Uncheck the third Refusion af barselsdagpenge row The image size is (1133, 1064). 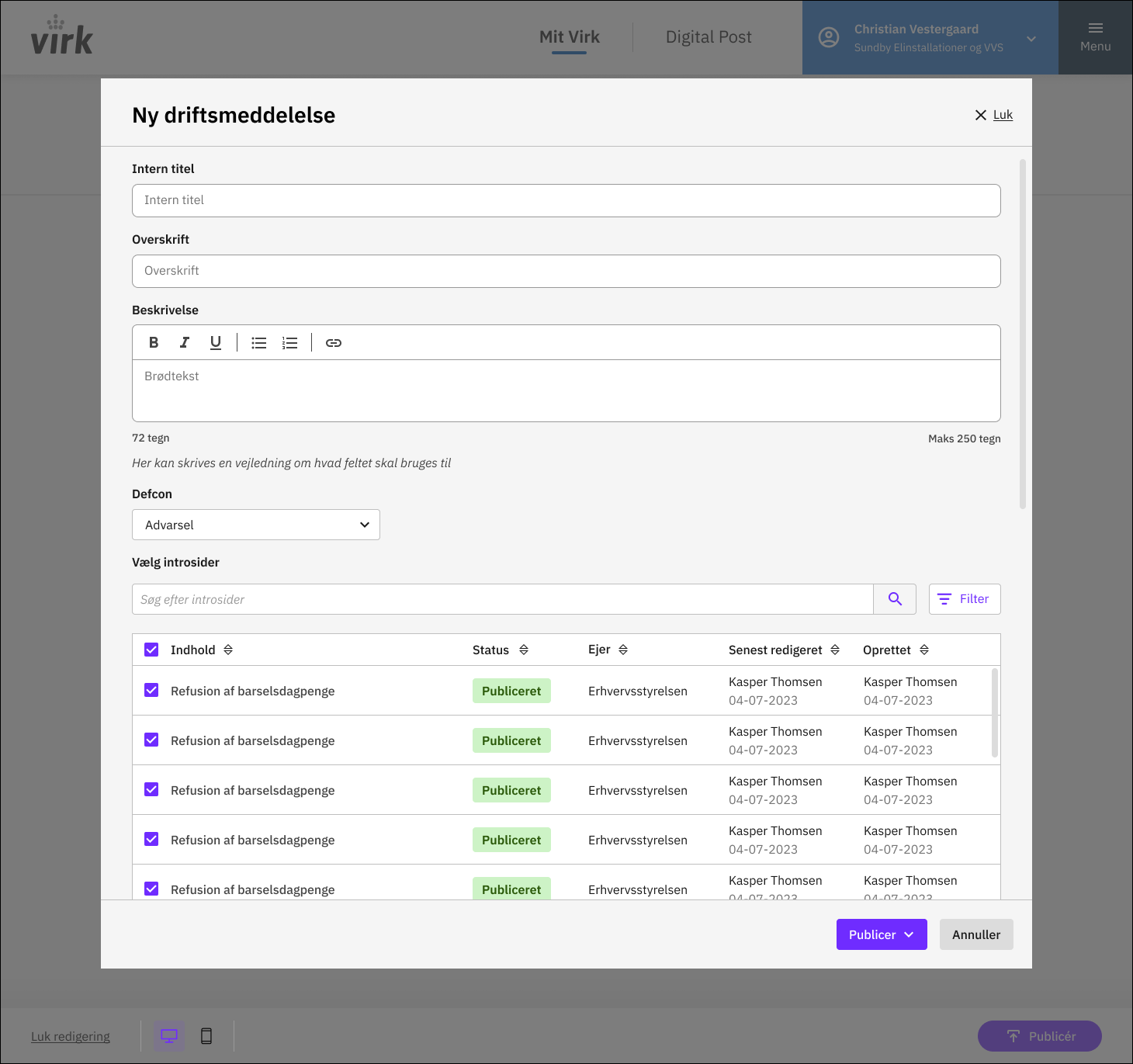click(x=151, y=789)
